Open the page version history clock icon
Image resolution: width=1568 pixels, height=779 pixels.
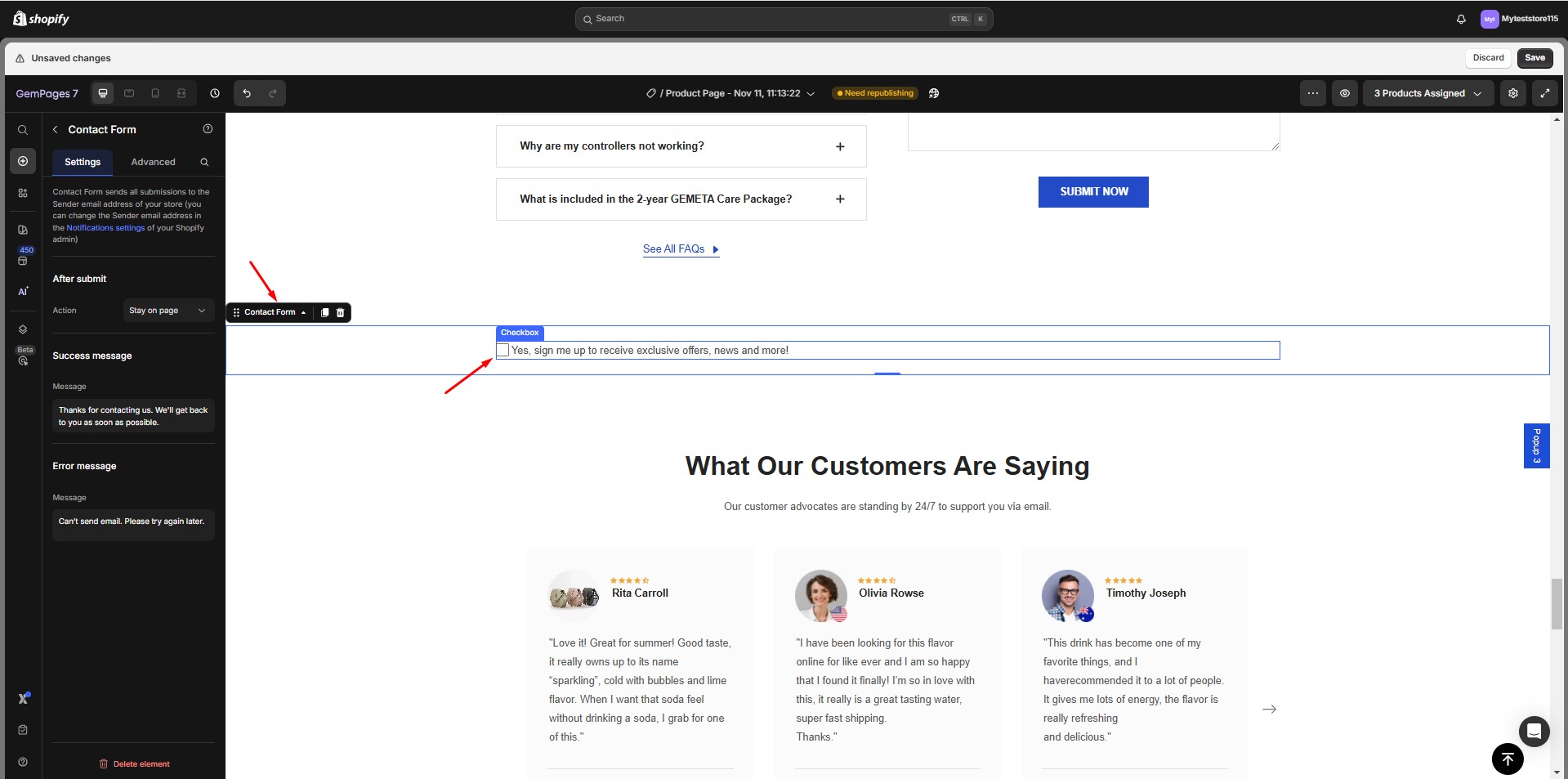click(x=215, y=93)
